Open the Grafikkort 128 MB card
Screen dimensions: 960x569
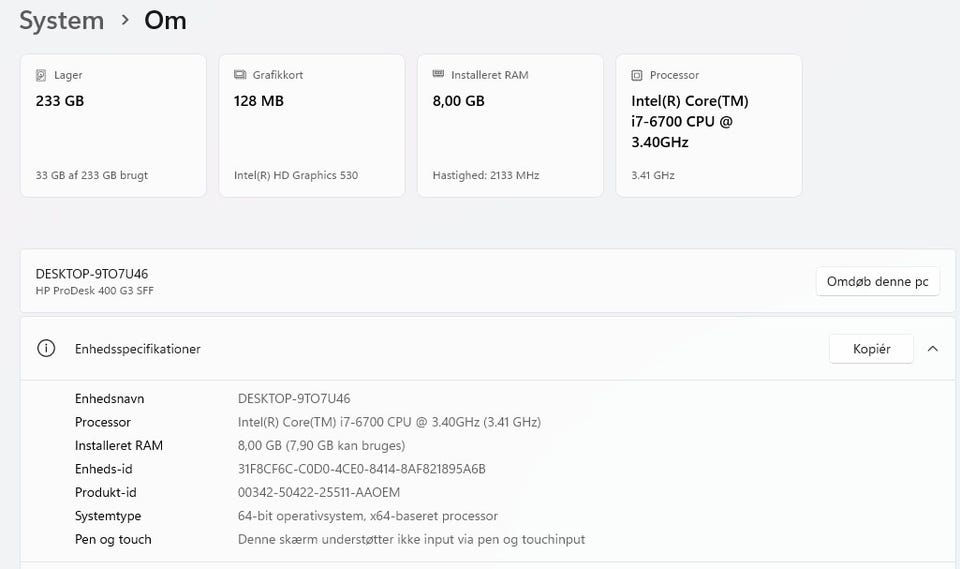pyautogui.click(x=311, y=125)
